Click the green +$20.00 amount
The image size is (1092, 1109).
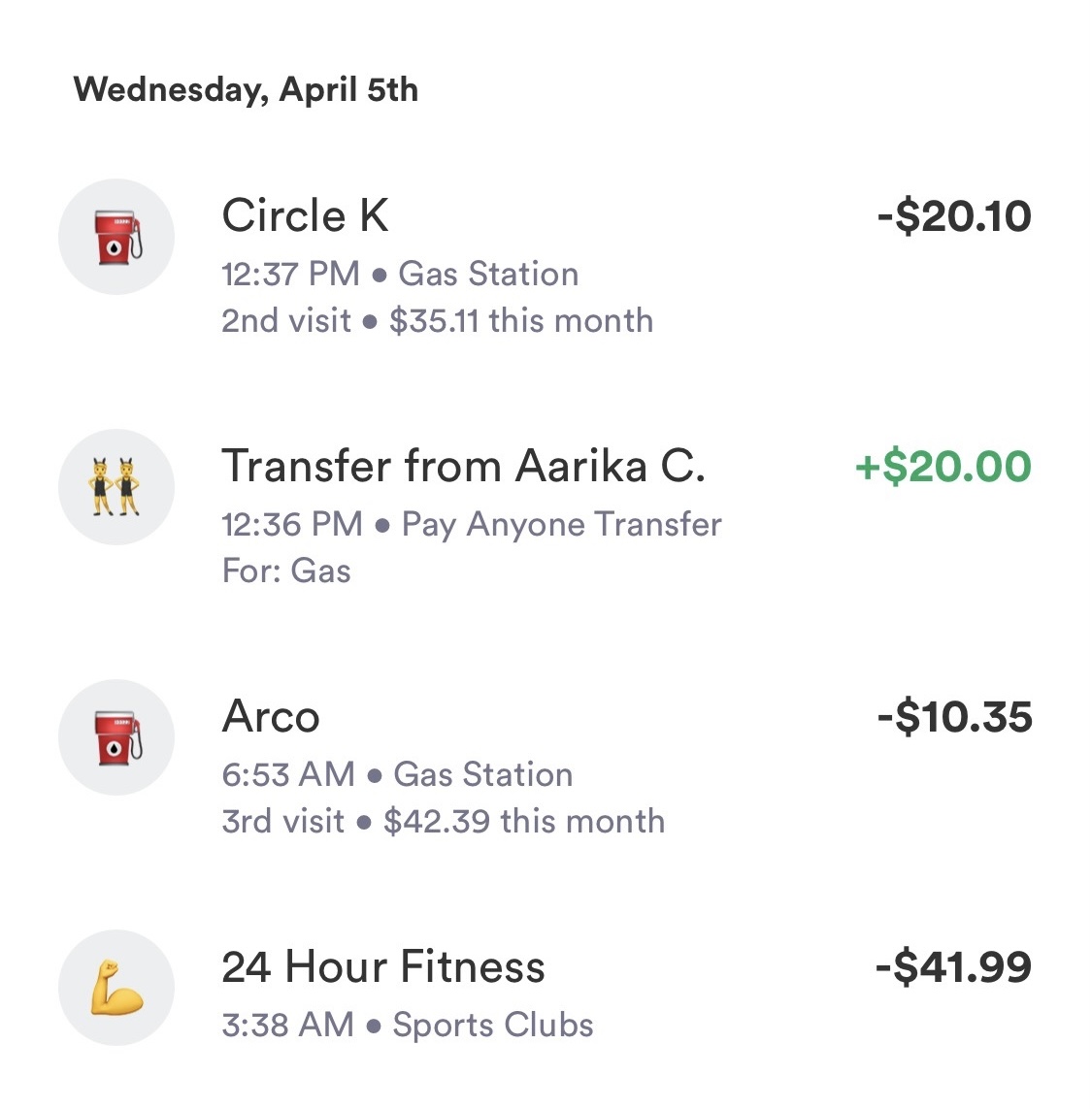(943, 467)
